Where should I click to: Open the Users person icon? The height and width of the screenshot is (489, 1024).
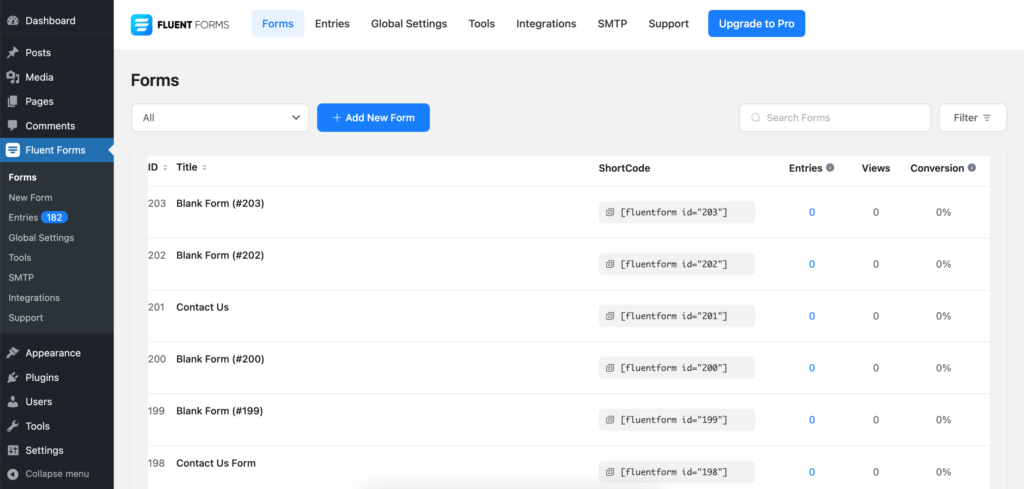point(12,402)
